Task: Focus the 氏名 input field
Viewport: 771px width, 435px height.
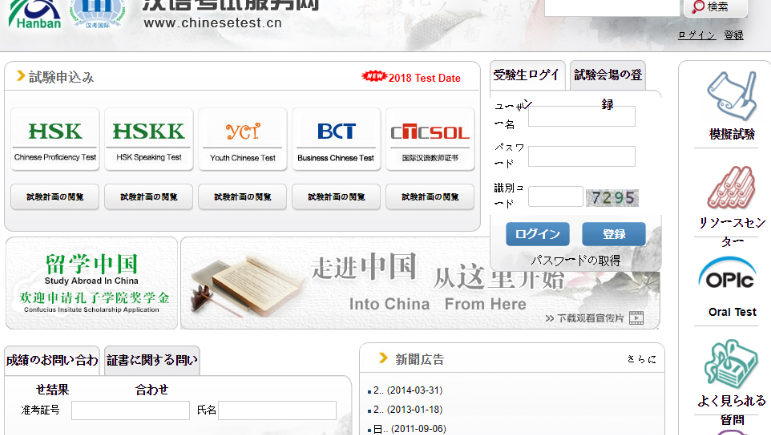Action: pyautogui.click(x=277, y=410)
